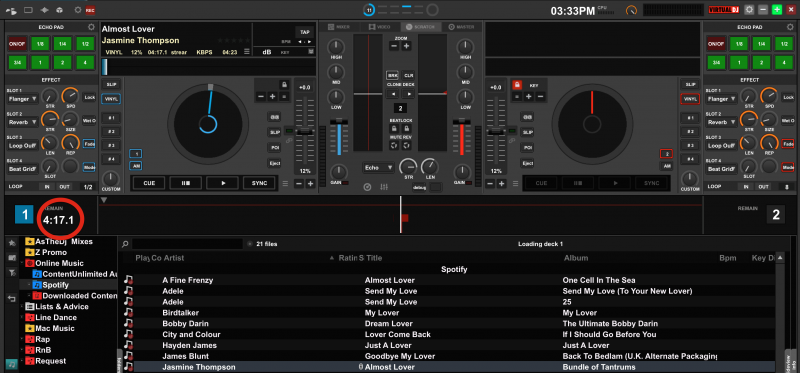
Task: Click the left deck pitch slider
Action: coord(305,131)
